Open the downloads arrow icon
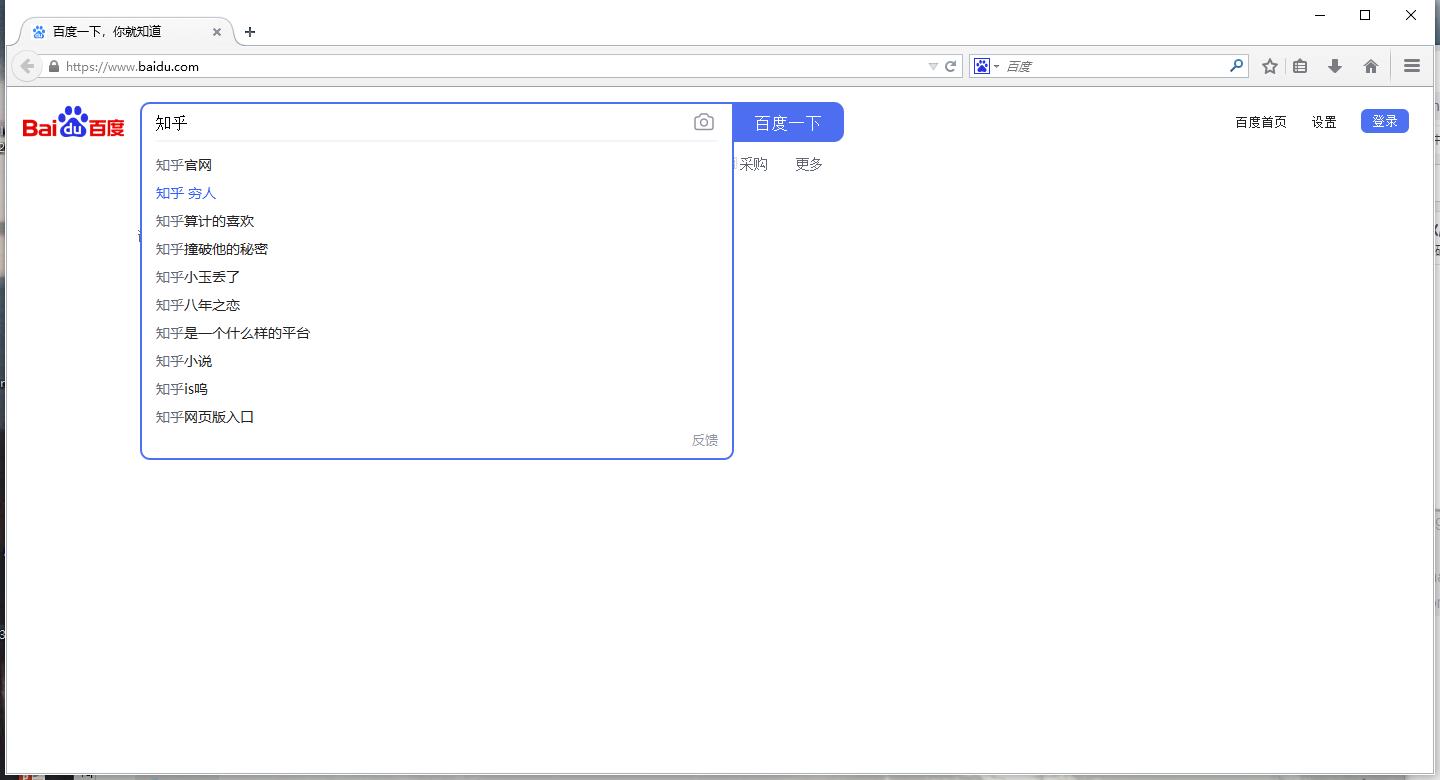The width and height of the screenshot is (1440, 780). pos(1334,66)
